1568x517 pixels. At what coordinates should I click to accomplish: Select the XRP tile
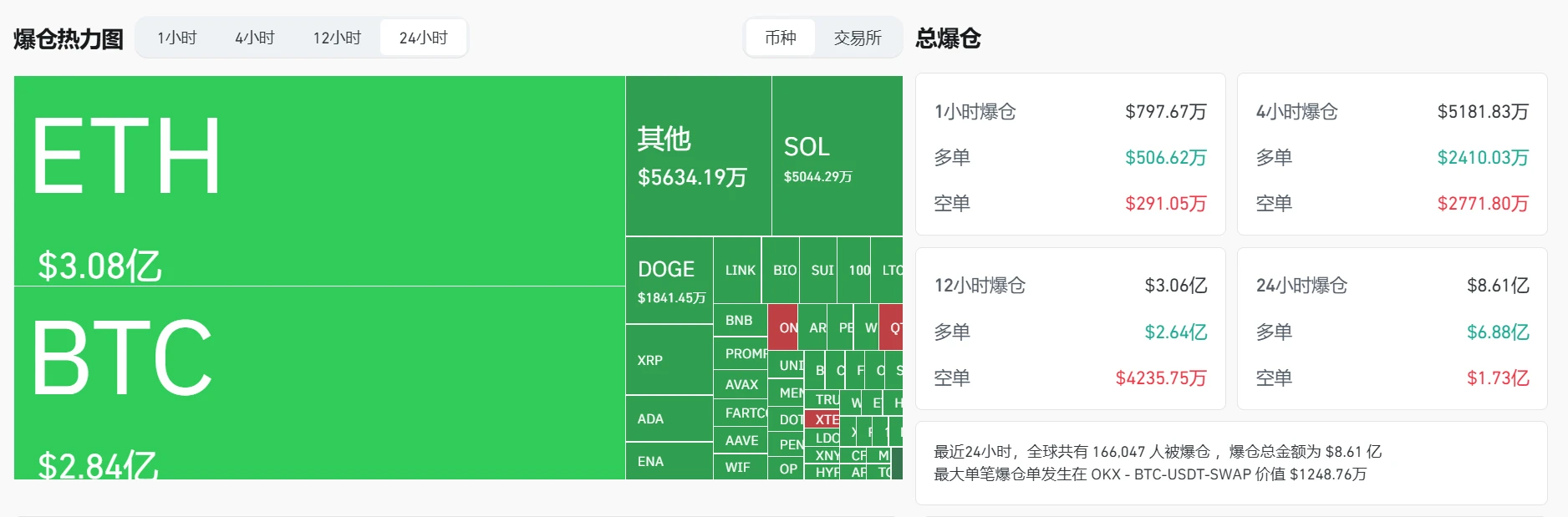coord(650,360)
